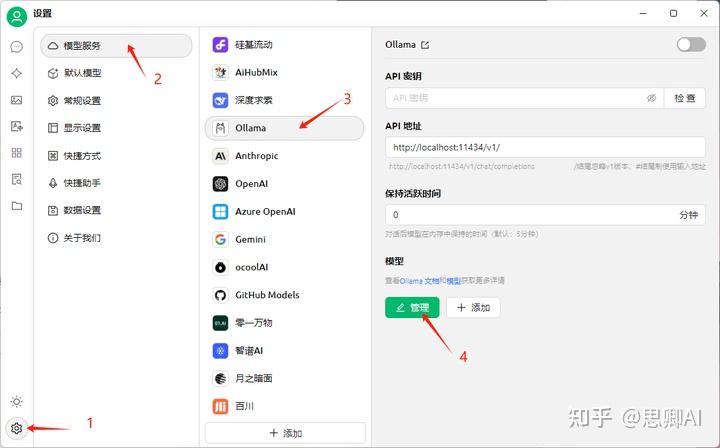Screen dimensions: 720x448
Task: Open the translate sidebar icon
Action: click(x=17, y=126)
